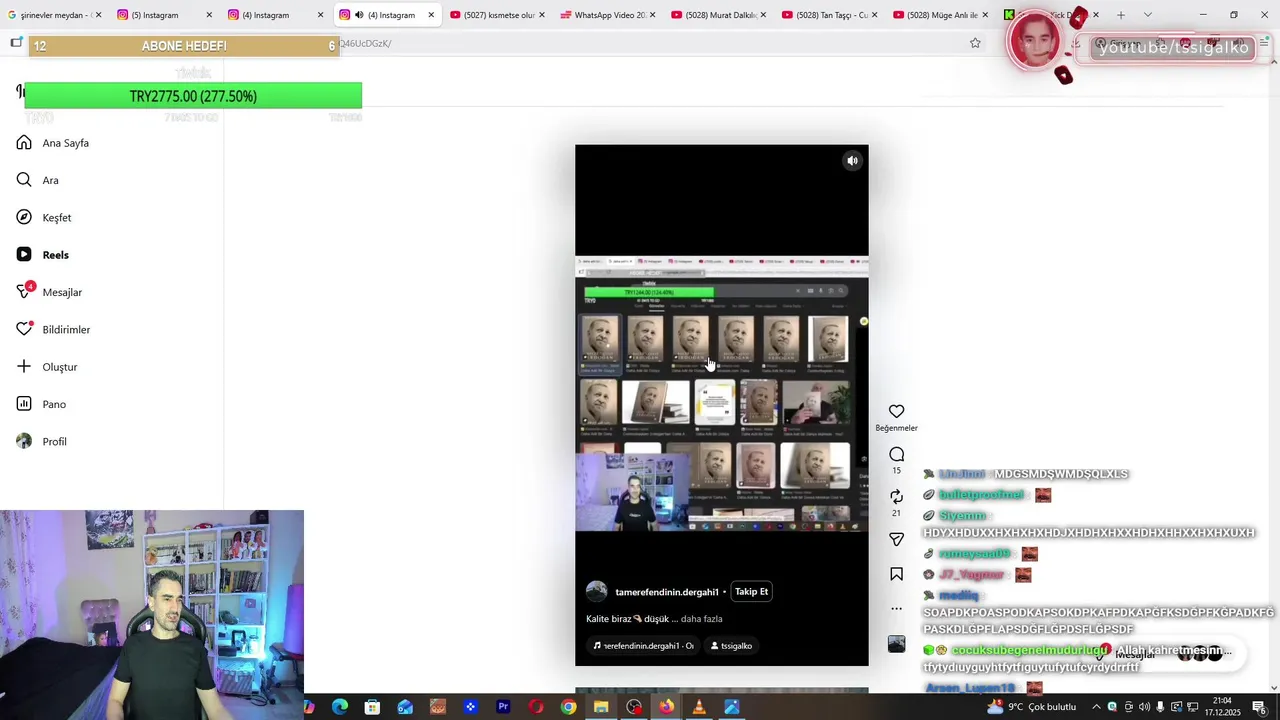
Task: Show hidden system tray icons
Action: pyautogui.click(x=1096, y=707)
